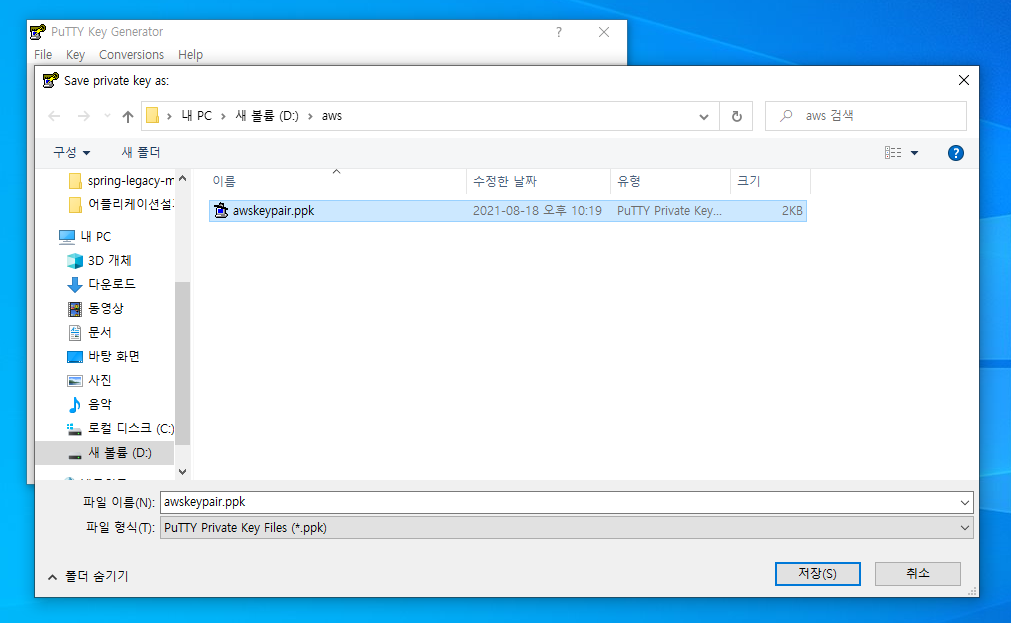Go up one folder level

128,116
